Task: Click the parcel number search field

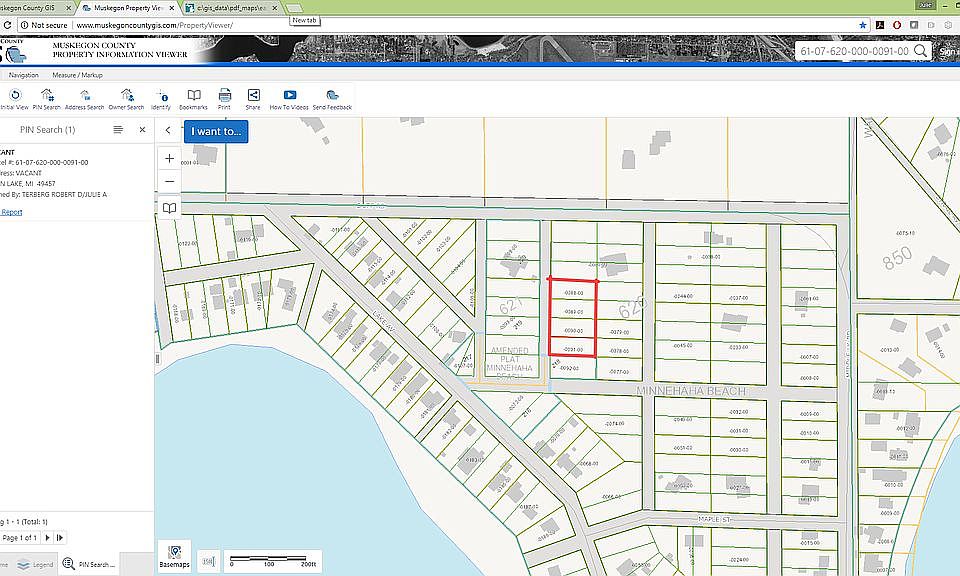Action: [853, 51]
